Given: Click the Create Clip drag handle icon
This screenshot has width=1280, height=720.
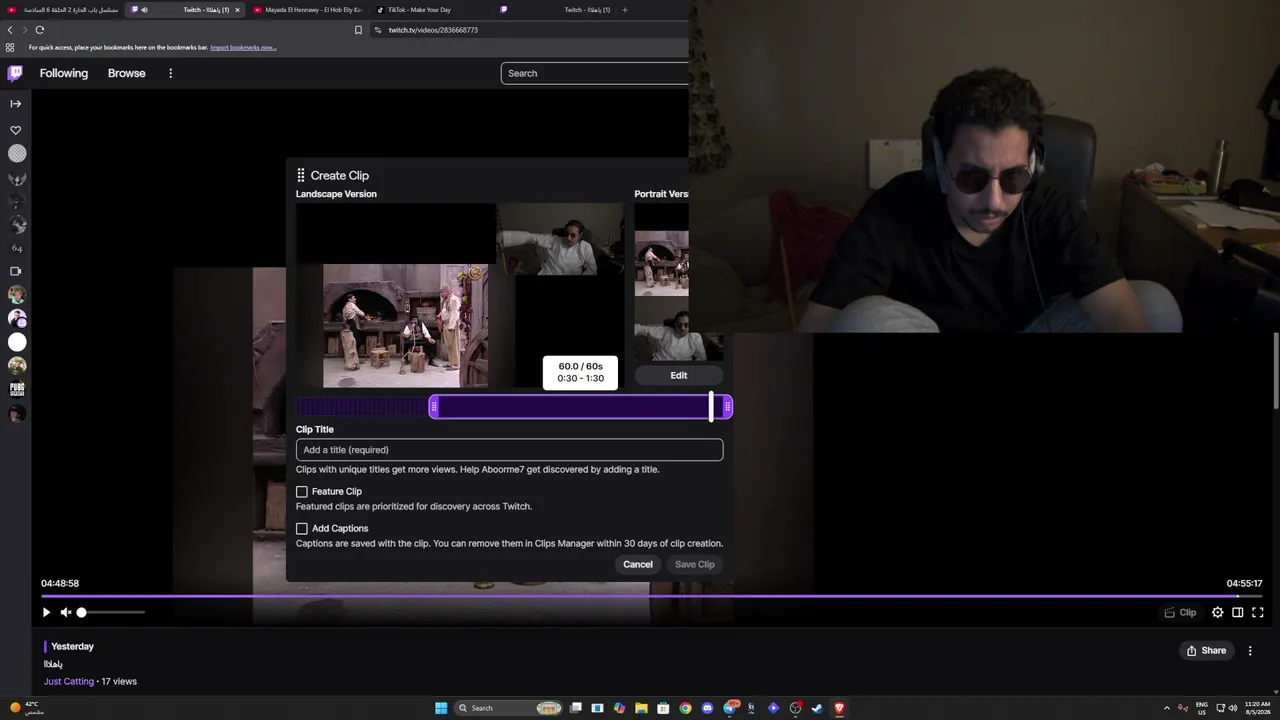Looking at the screenshot, I should point(301,175).
